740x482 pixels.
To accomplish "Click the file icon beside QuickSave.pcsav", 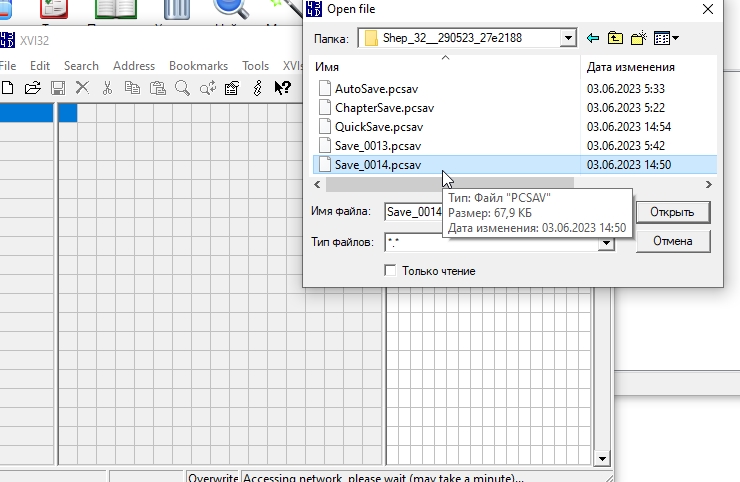I will (x=325, y=127).
